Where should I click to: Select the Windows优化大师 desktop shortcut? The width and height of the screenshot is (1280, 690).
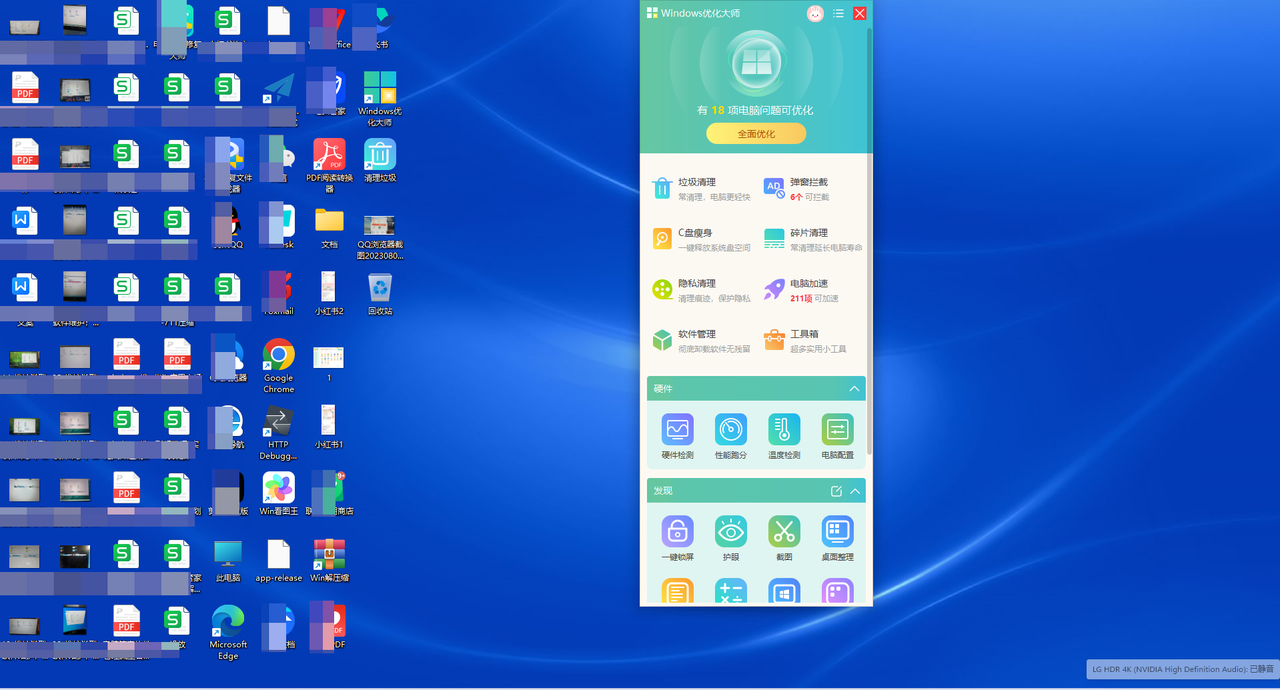pyautogui.click(x=380, y=99)
